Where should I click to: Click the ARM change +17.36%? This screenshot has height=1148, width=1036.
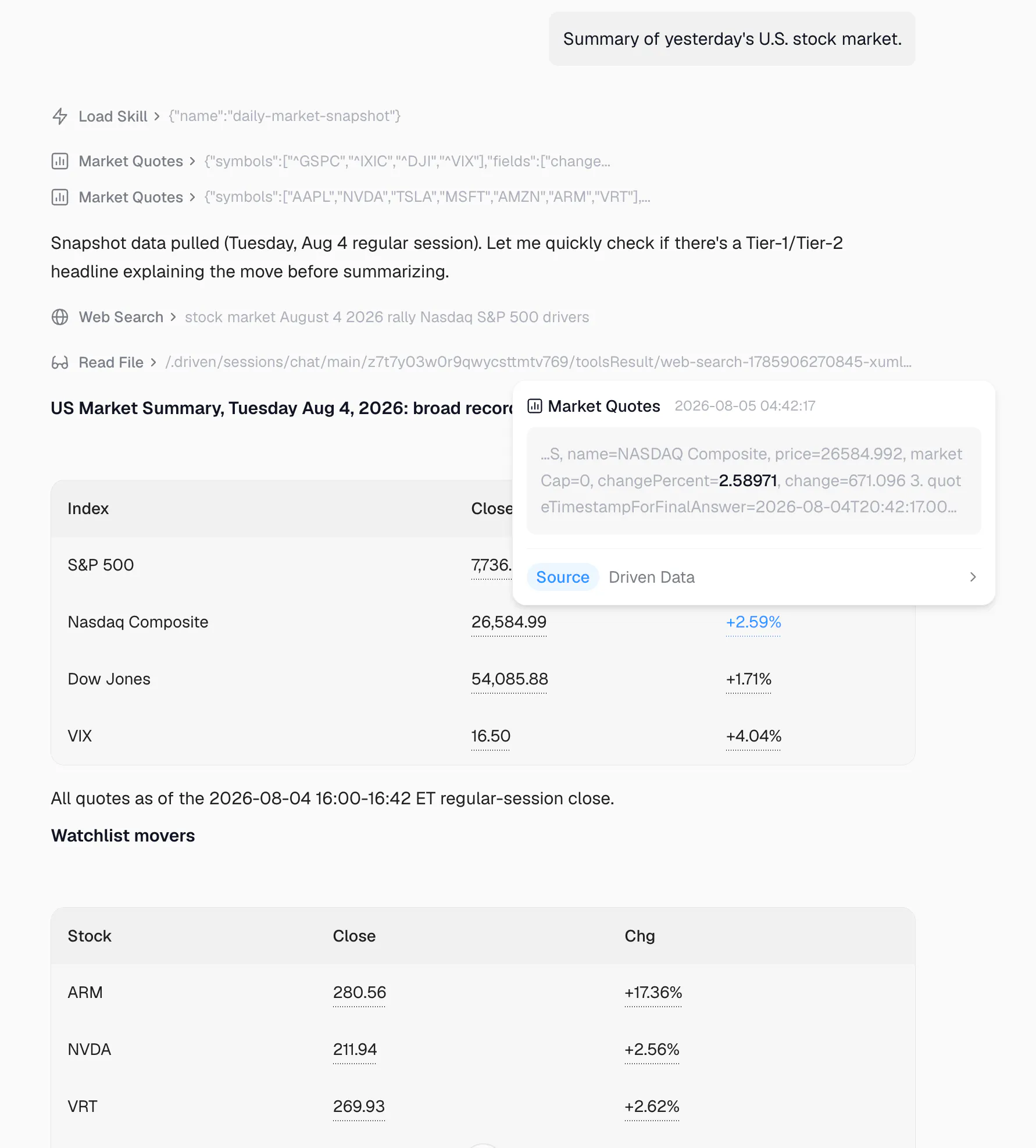(x=653, y=993)
